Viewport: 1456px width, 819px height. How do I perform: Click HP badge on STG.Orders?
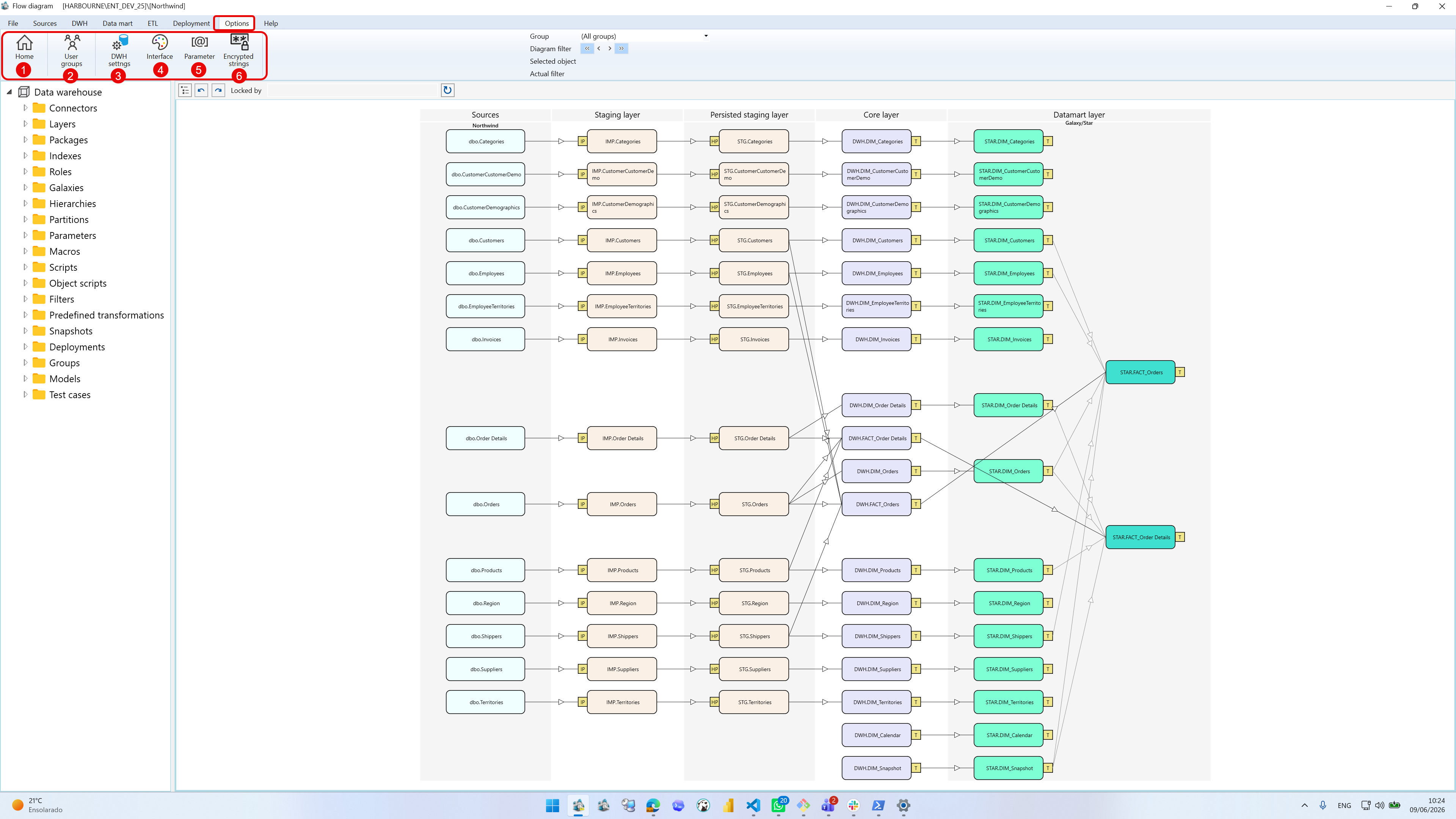pos(714,504)
